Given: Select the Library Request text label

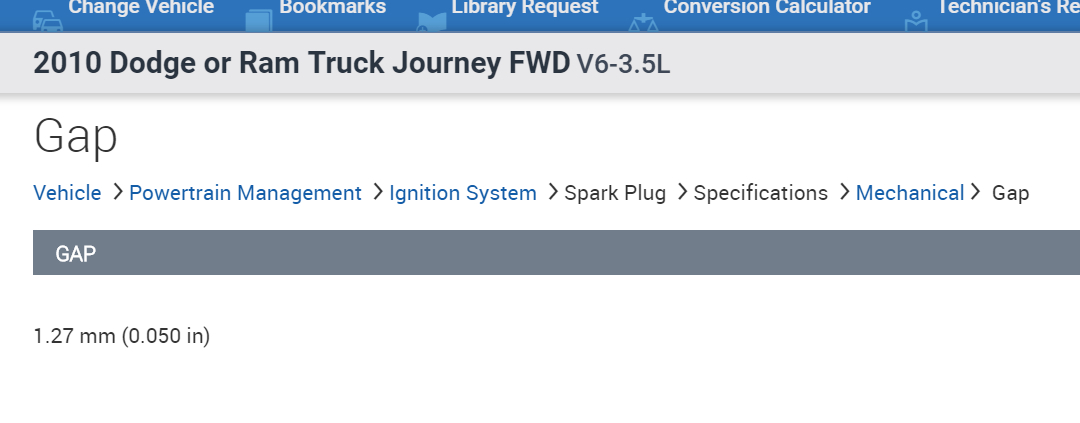Looking at the screenshot, I should pos(525,8).
